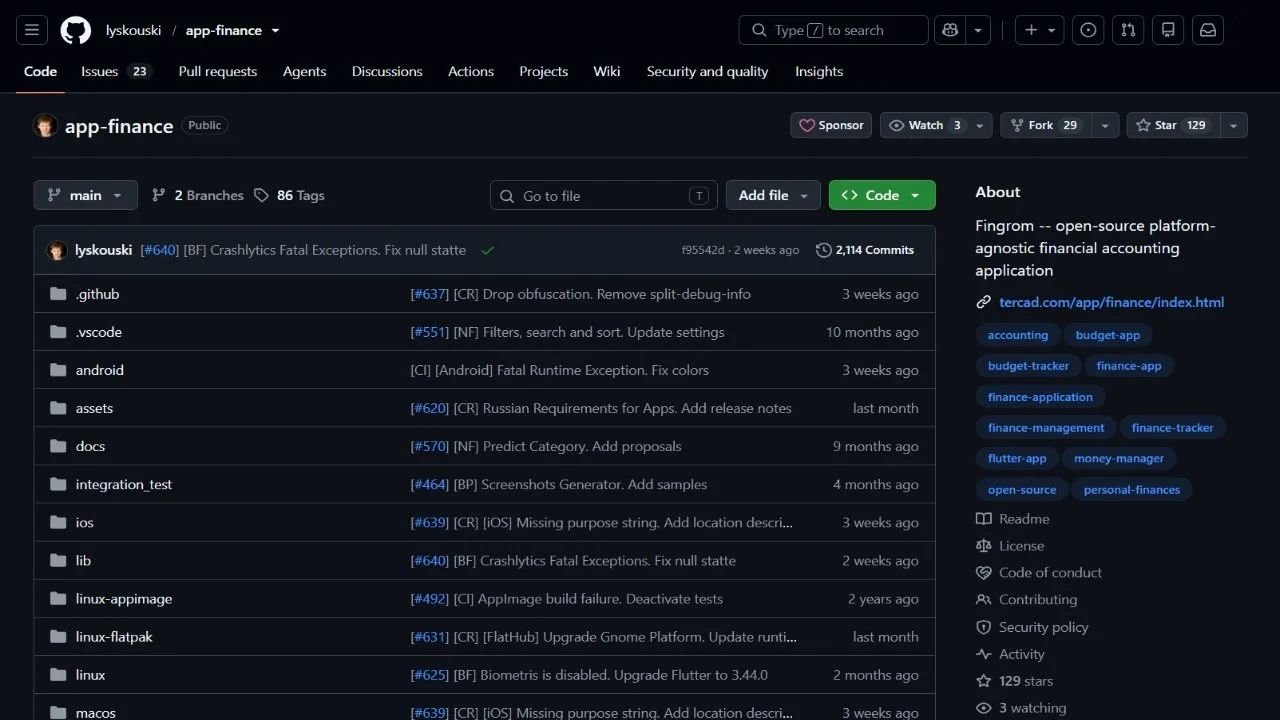
Task: Click the Activity pulse icon
Action: click(x=984, y=654)
